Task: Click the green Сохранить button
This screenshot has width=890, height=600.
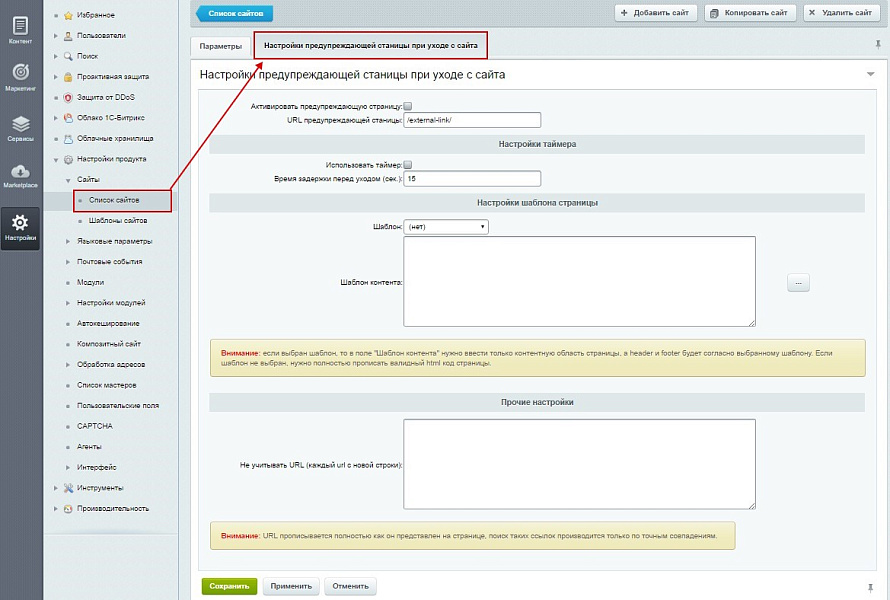Action: tap(229, 586)
